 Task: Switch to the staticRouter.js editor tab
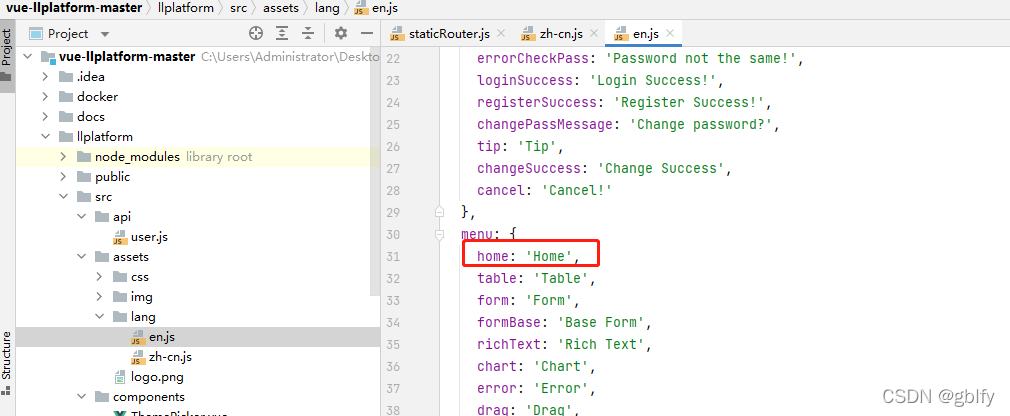point(446,33)
